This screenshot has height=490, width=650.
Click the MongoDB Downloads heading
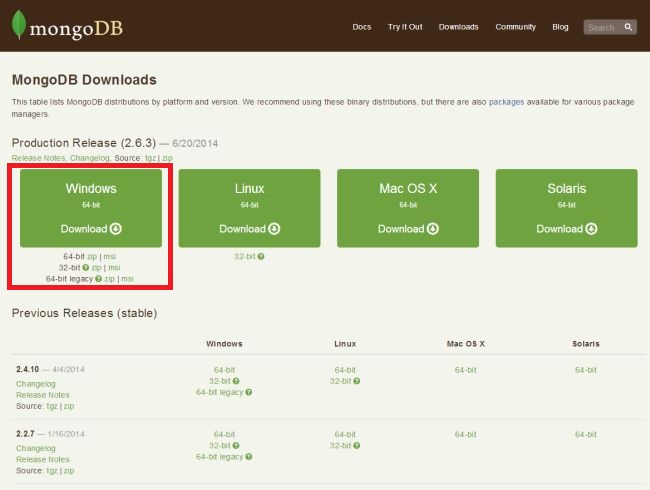click(x=84, y=80)
